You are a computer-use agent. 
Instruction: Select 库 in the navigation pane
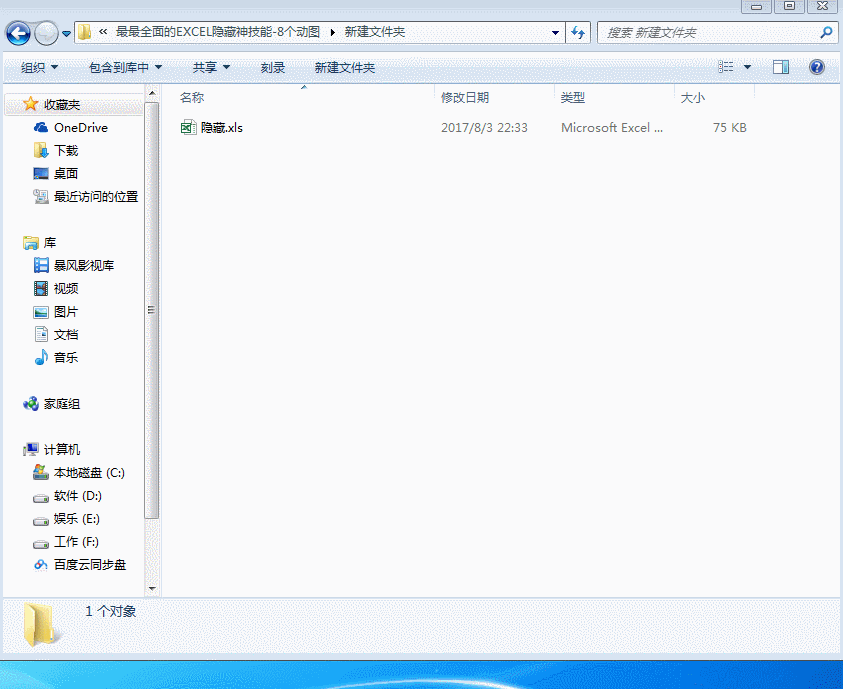coord(49,243)
